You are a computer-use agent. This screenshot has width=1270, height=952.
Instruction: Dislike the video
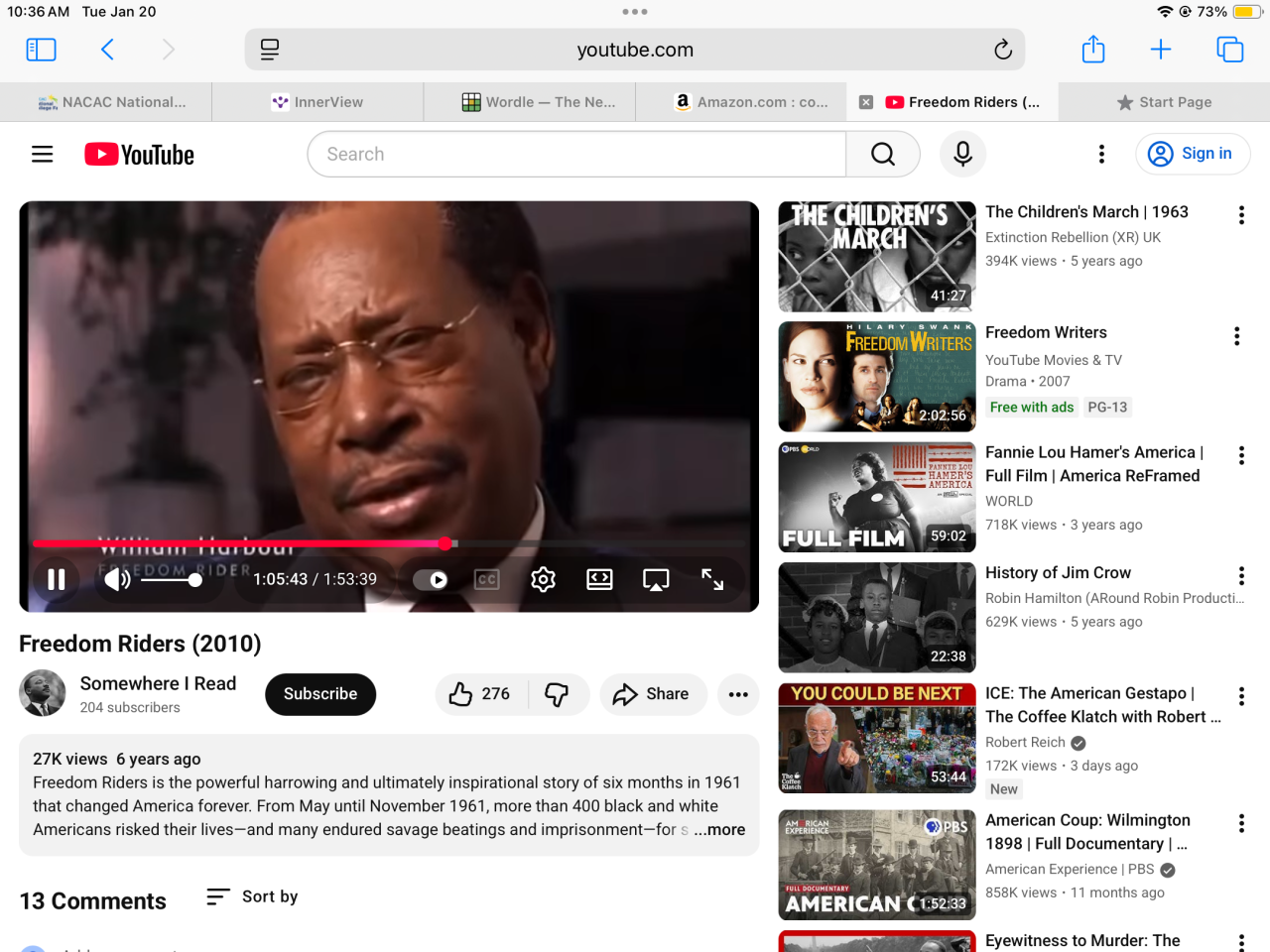coord(559,694)
